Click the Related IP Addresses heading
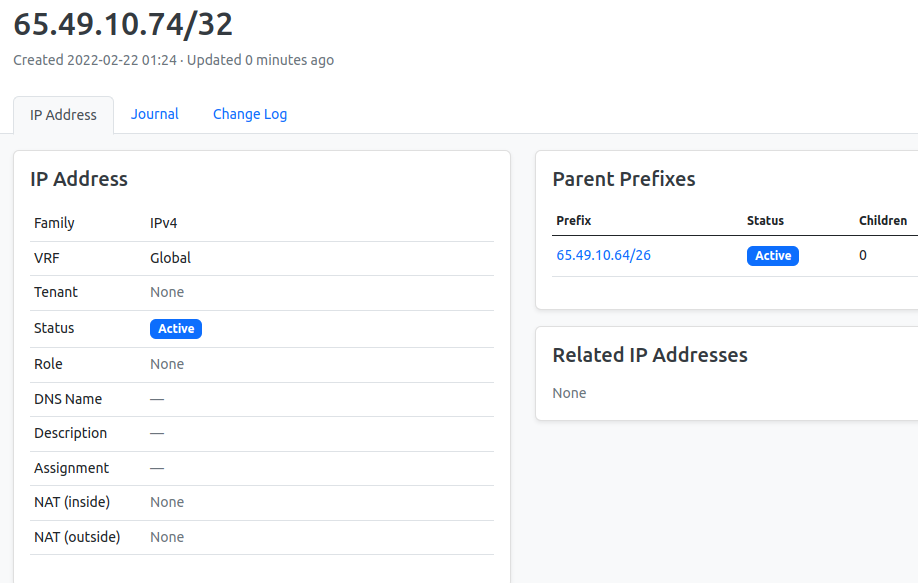 (650, 354)
